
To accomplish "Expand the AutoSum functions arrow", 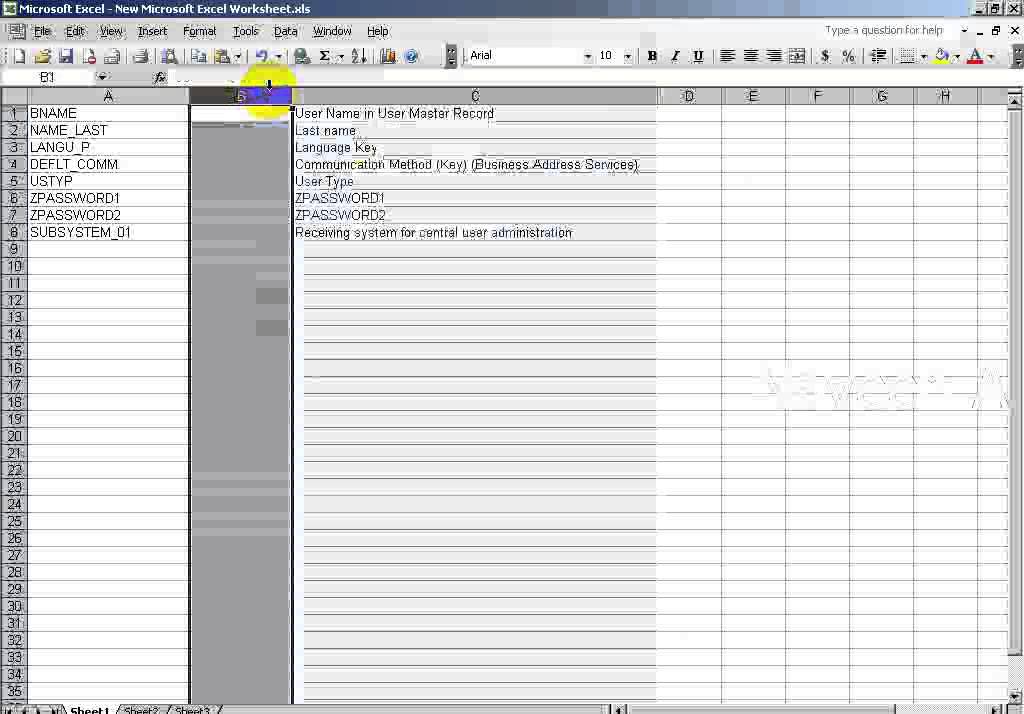I will coord(340,56).
